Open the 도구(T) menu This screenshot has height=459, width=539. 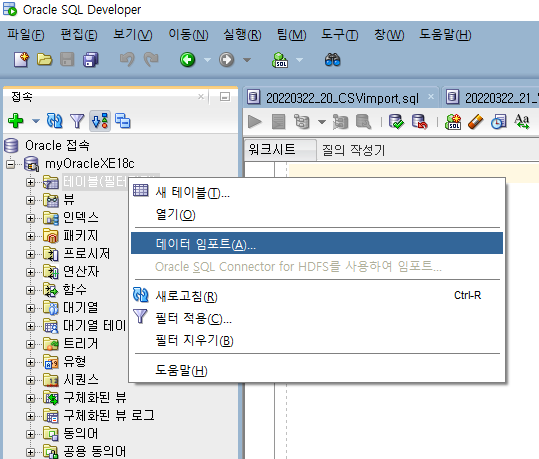pyautogui.click(x=340, y=34)
